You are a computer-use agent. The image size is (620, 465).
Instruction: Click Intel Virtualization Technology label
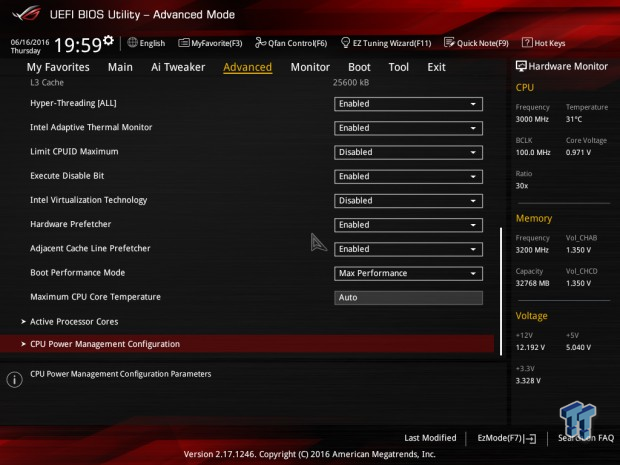[89, 200]
